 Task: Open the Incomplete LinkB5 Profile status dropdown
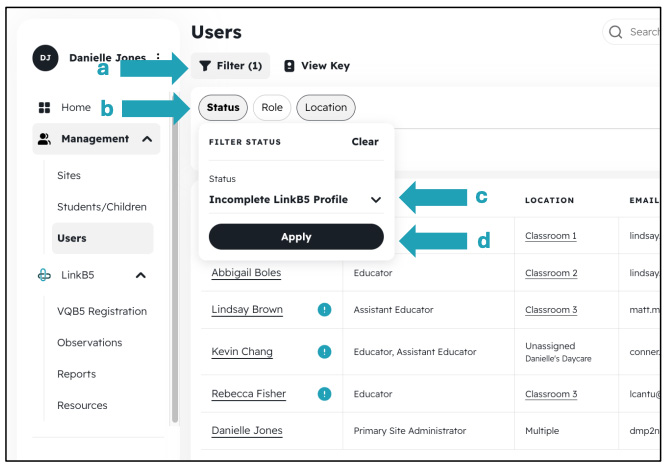296,200
